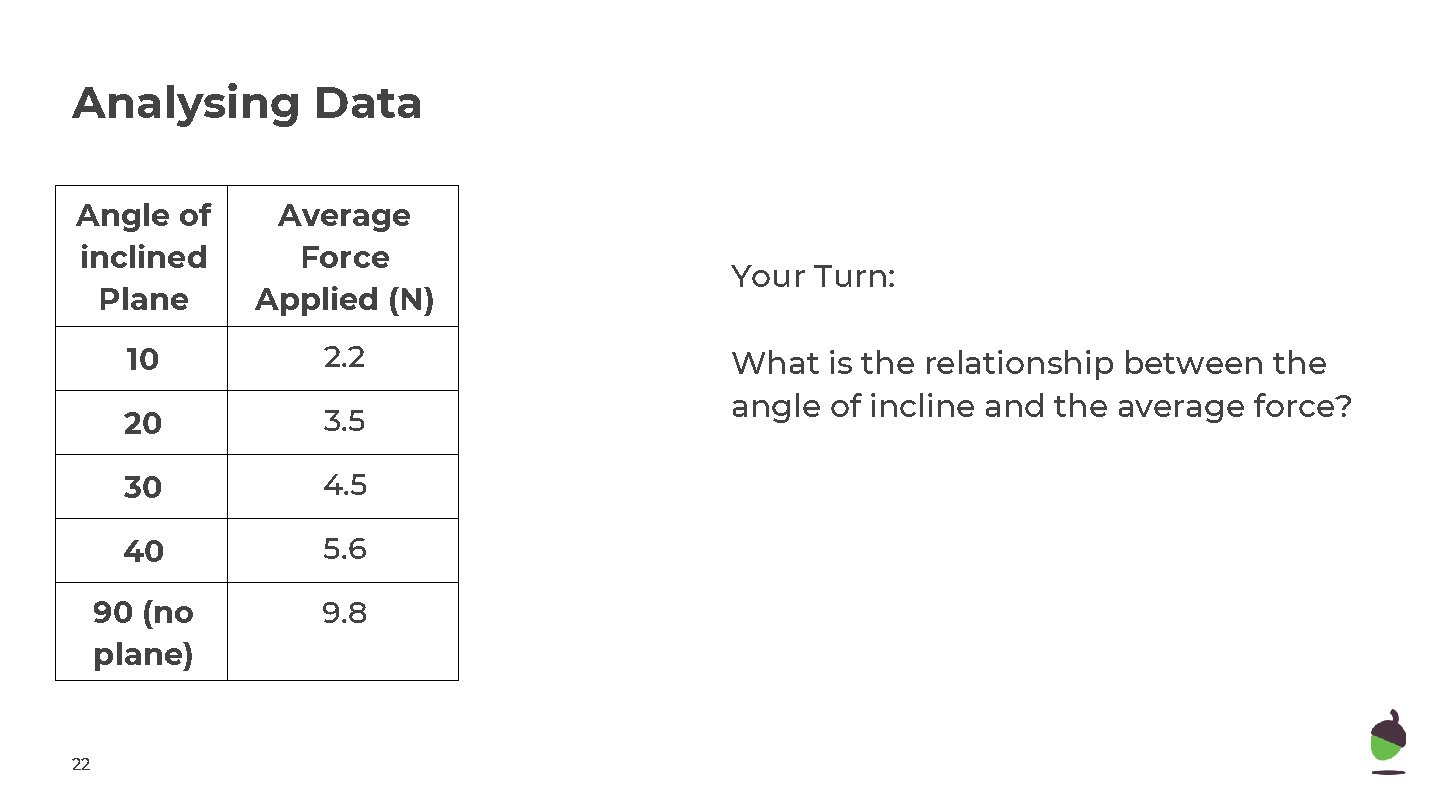Click the line ending 'the average force?'

tap(1040, 407)
